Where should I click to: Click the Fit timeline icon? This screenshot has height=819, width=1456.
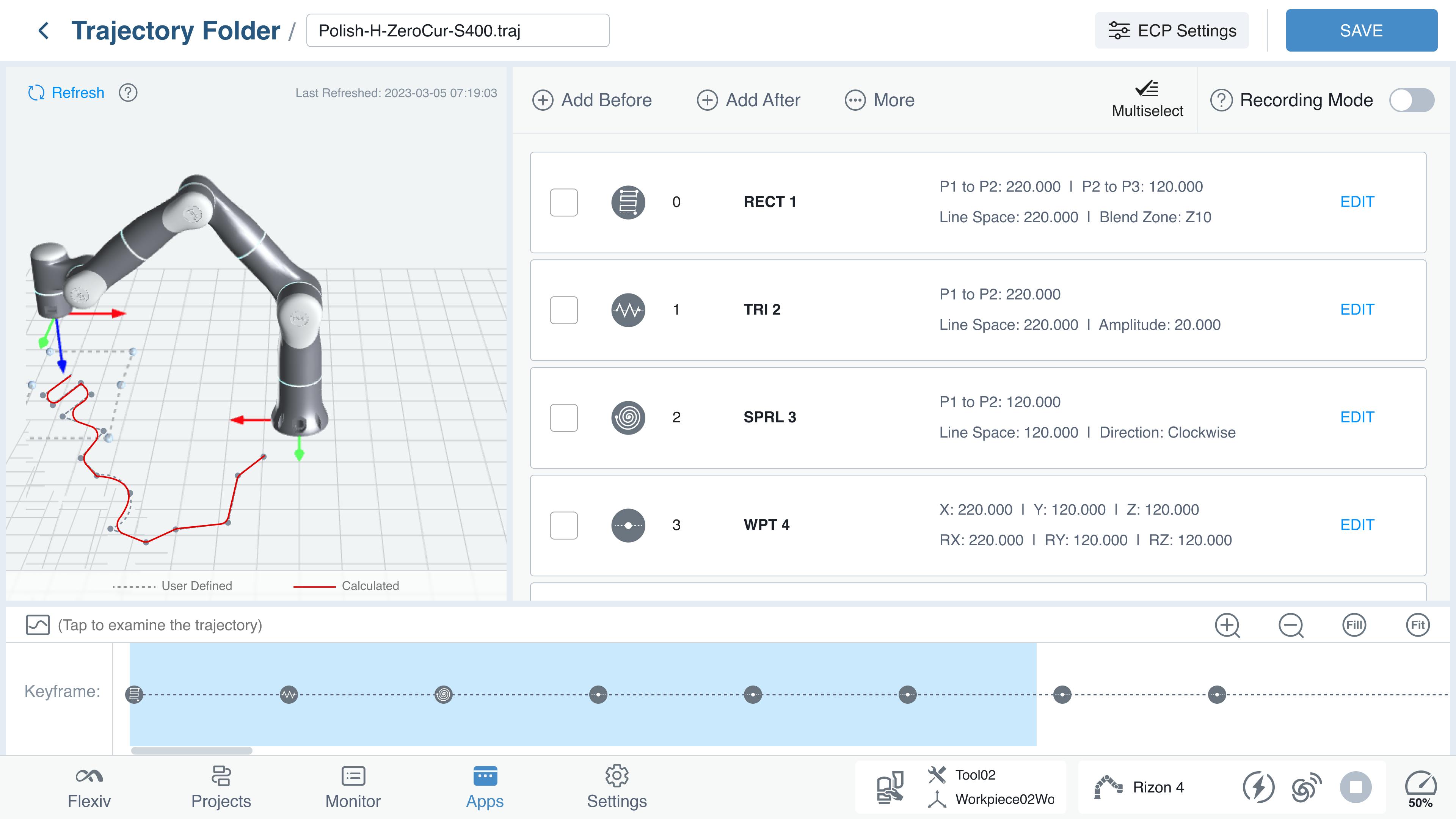[1418, 625]
